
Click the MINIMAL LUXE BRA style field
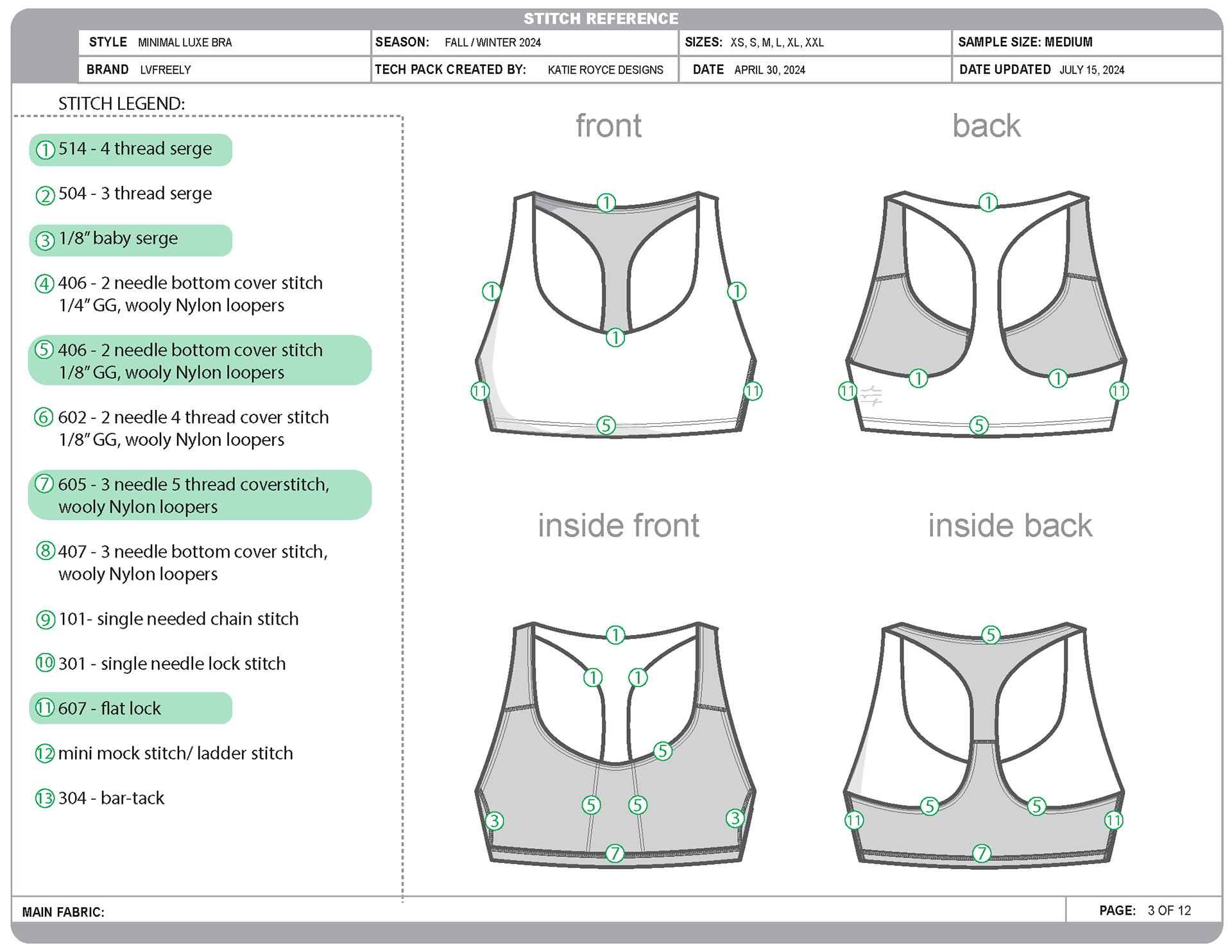(185, 43)
